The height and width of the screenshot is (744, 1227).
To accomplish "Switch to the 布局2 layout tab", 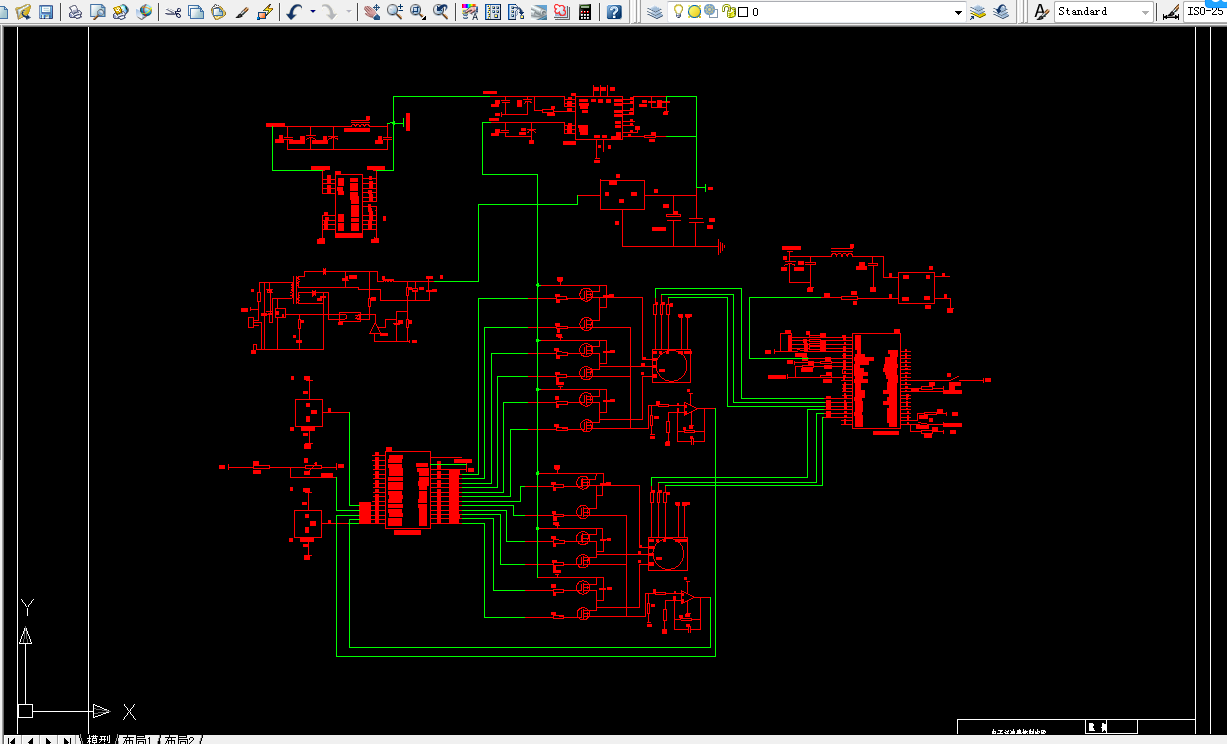I will pyautogui.click(x=180, y=740).
